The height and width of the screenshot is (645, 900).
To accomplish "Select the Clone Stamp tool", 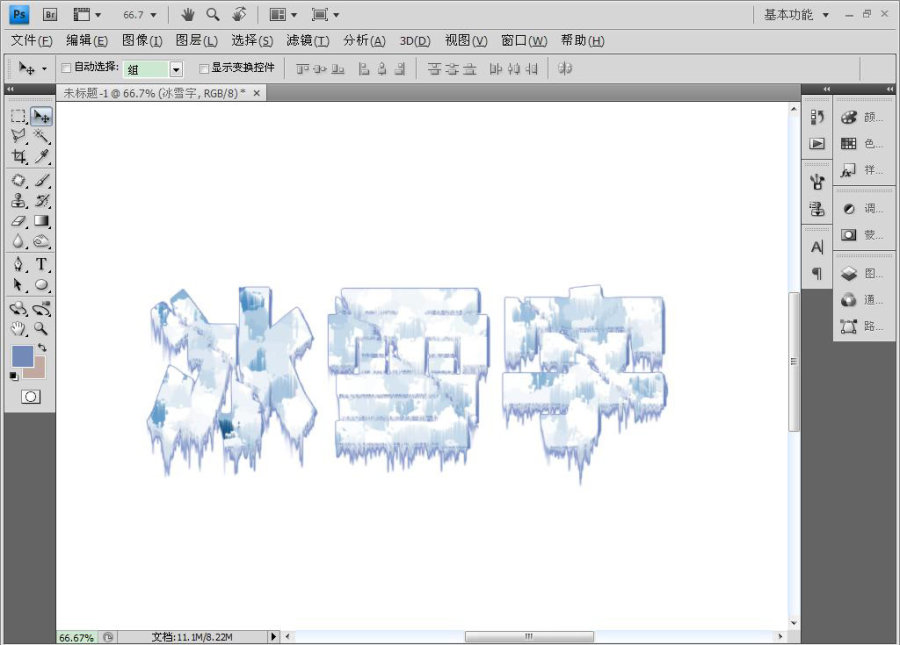I will [x=18, y=200].
